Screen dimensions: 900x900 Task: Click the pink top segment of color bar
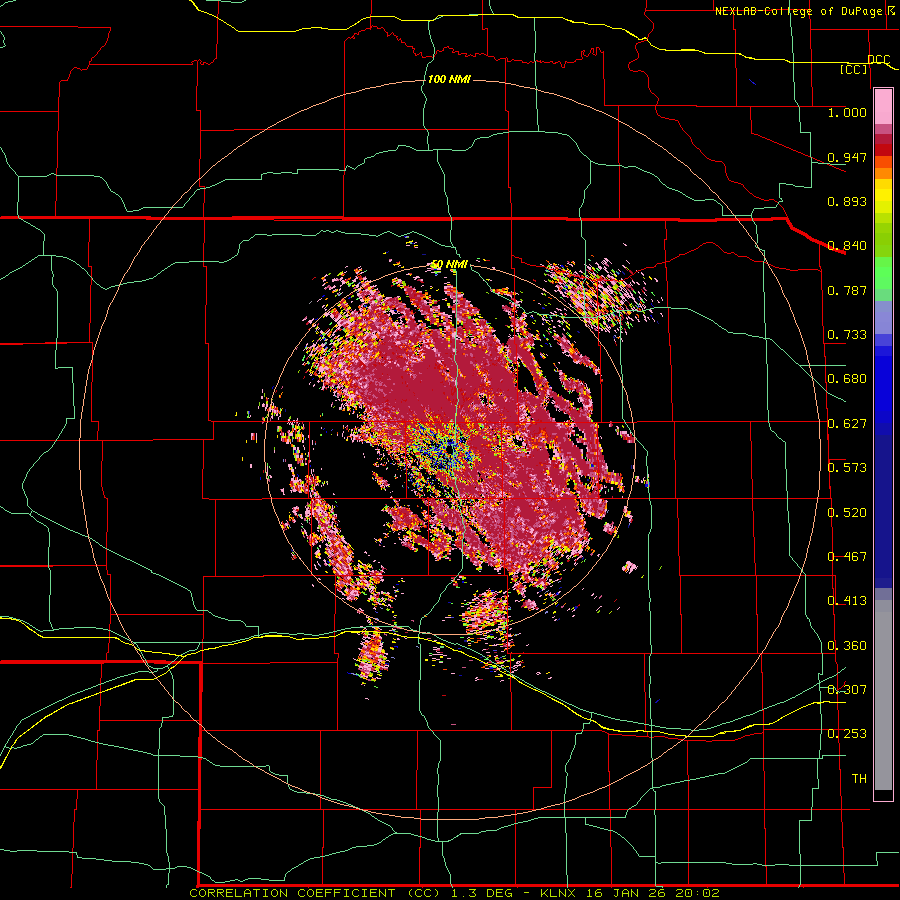tap(883, 106)
